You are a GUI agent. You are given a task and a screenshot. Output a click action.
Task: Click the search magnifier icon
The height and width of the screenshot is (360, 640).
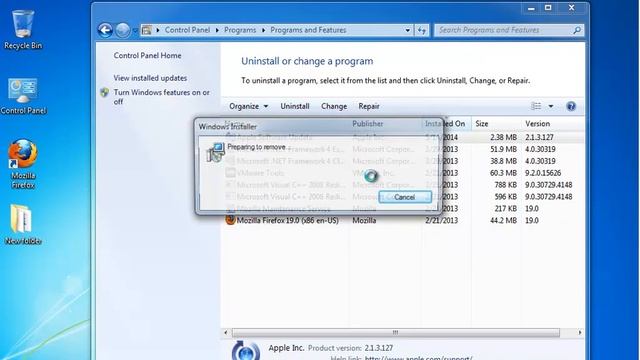tap(577, 30)
